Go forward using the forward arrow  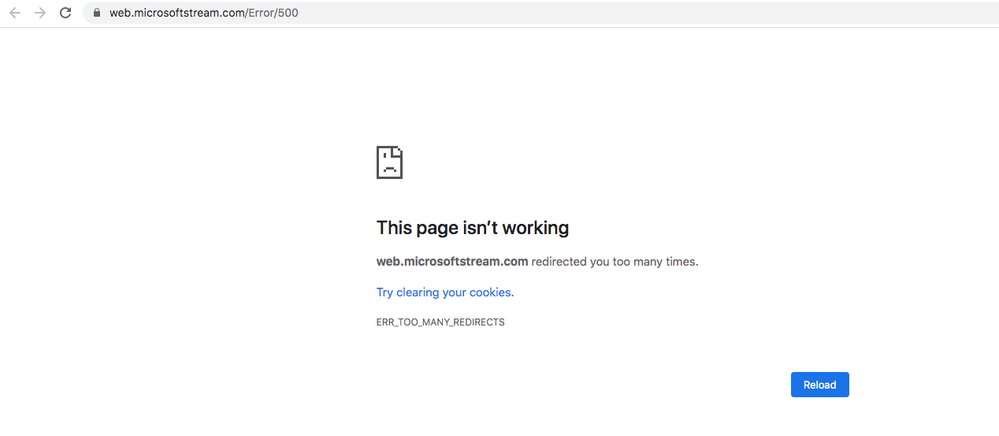click(40, 13)
